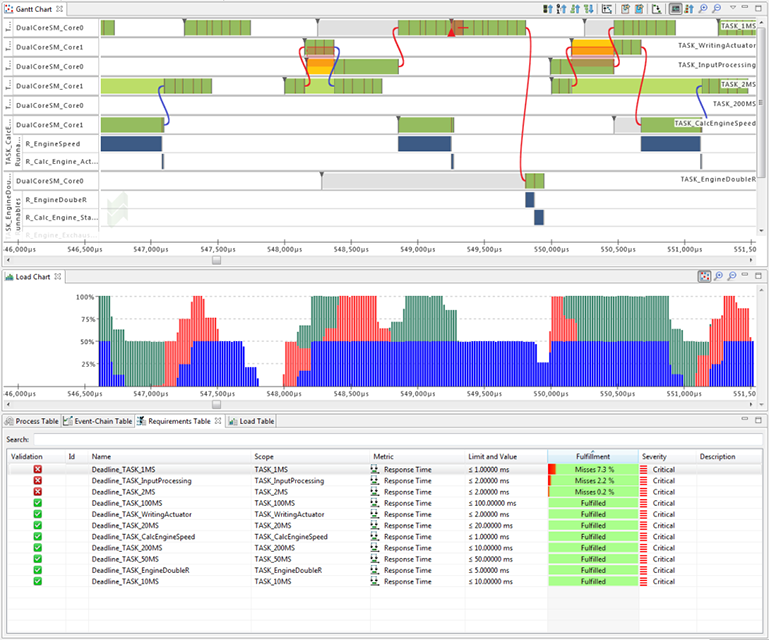Click the red failed icon for Deadline_TASK_InputProcessing
769x640 pixels.
tap(37, 480)
